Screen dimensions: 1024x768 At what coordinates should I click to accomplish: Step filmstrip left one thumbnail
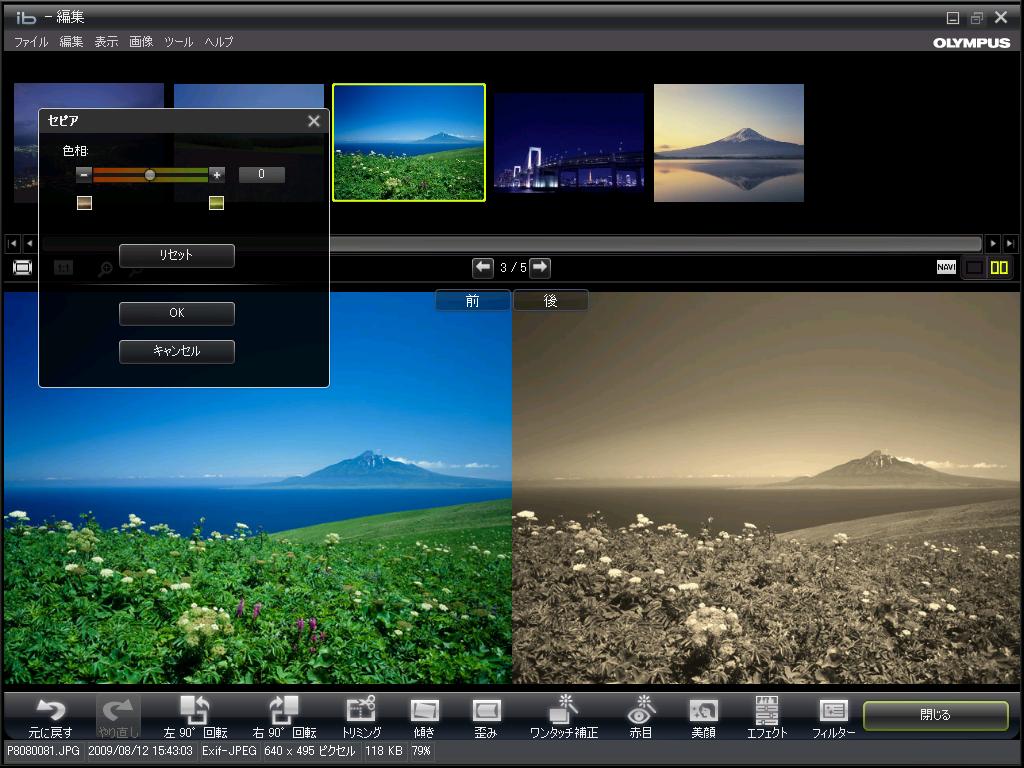coord(29,244)
